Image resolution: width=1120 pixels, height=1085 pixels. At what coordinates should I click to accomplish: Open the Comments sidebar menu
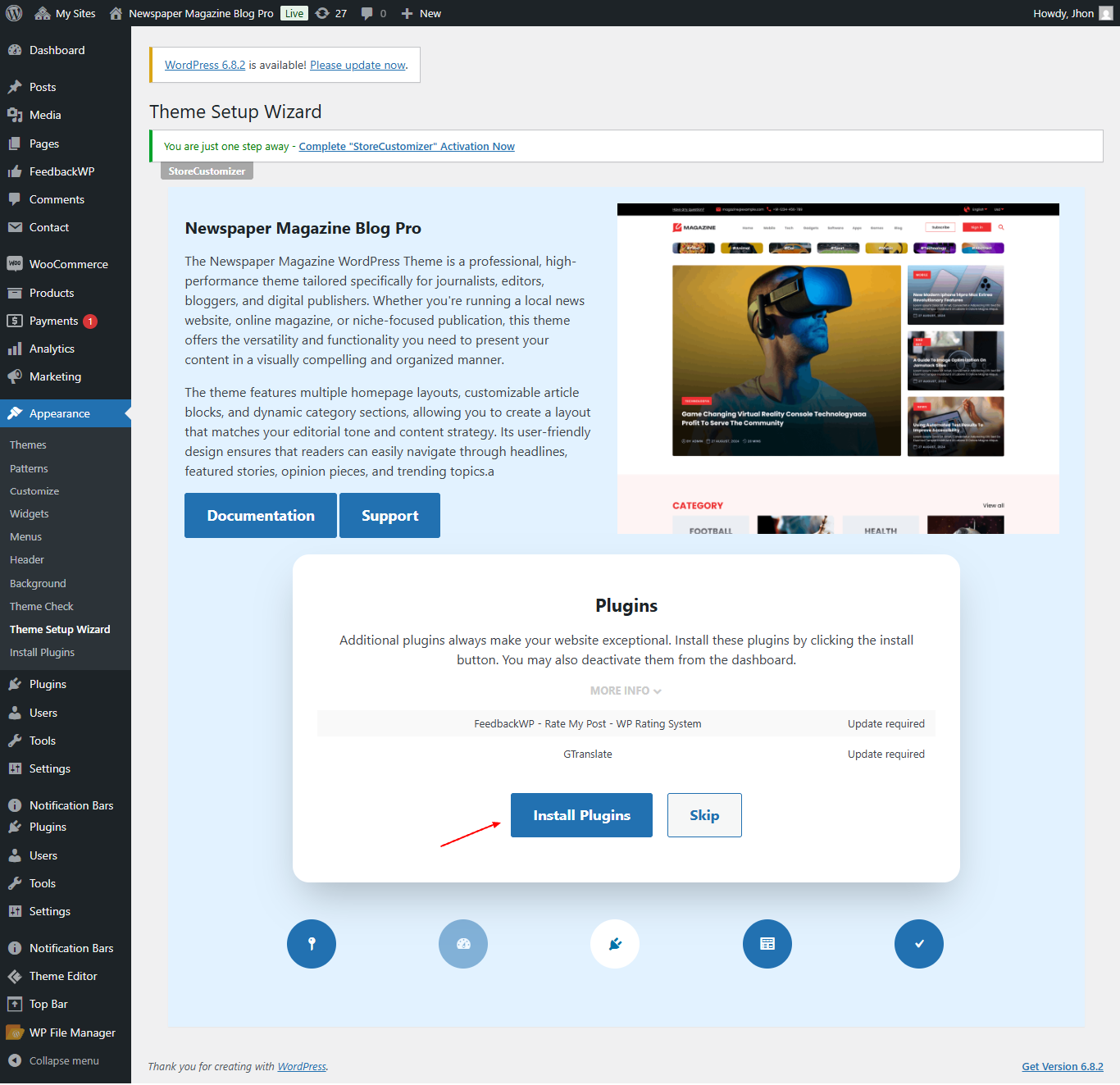[x=66, y=199]
